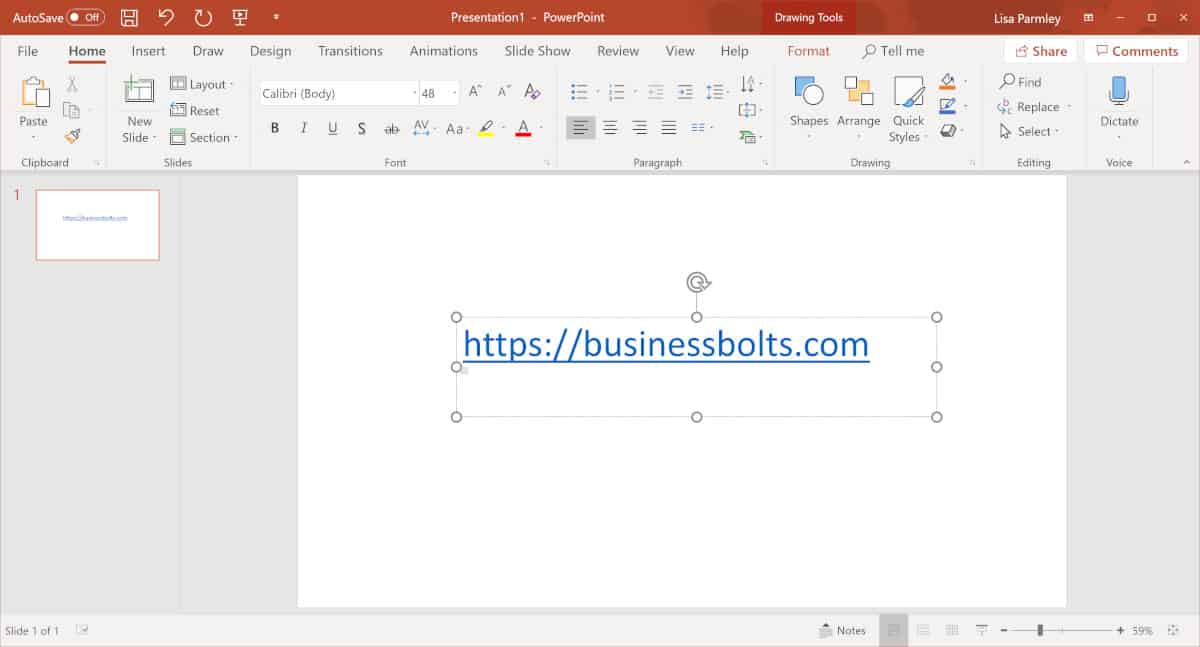Toggle underline formatting
The image size is (1200, 647).
(332, 128)
